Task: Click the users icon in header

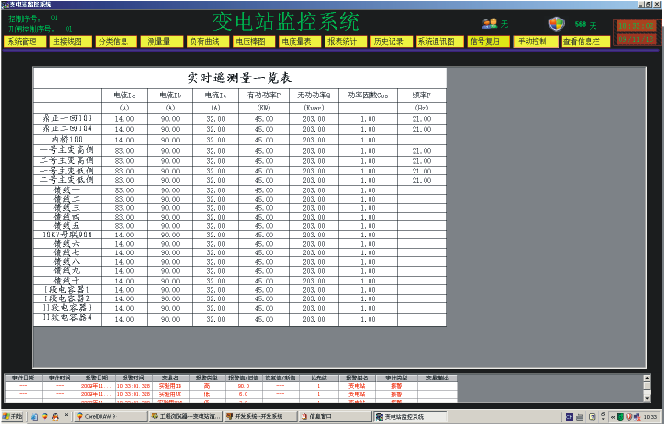Action: tap(489, 23)
